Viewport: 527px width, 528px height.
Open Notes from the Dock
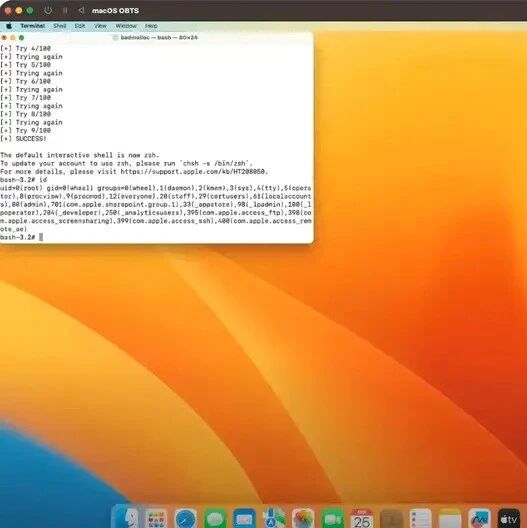pos(450,519)
